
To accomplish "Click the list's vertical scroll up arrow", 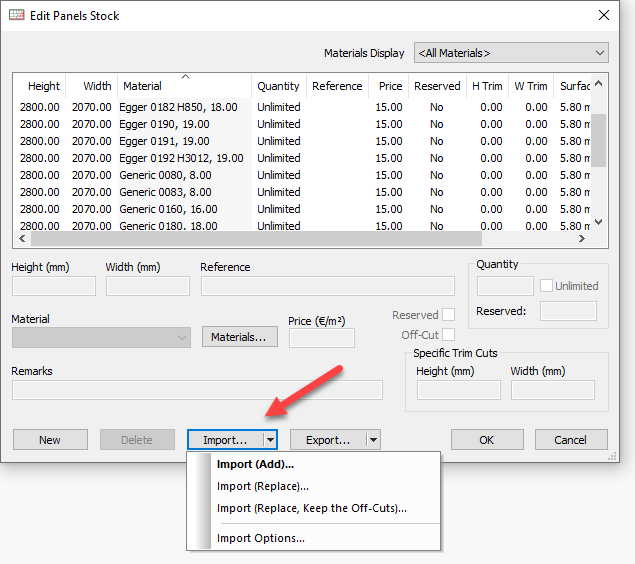I will 599,84.
